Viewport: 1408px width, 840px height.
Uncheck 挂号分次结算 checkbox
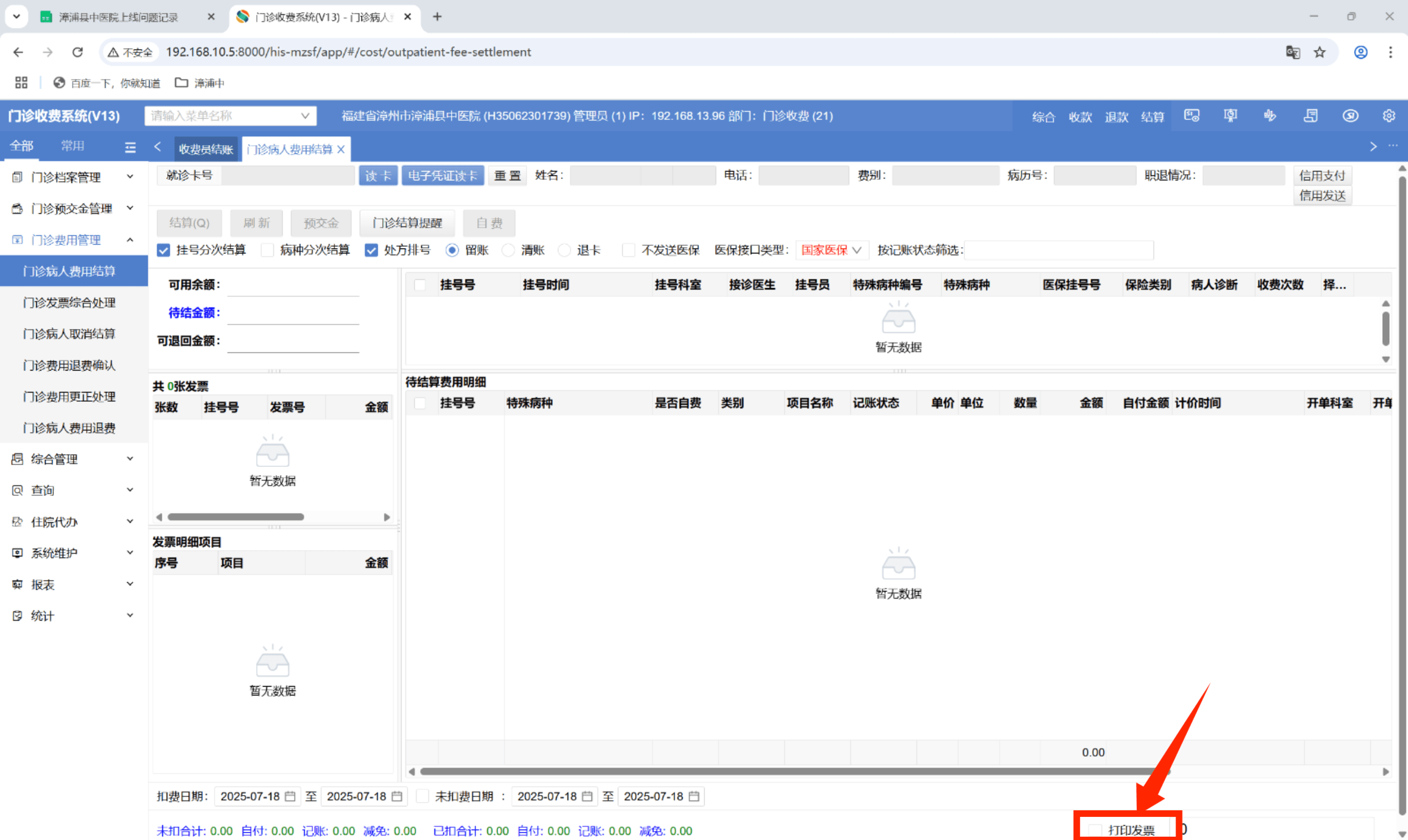click(x=163, y=250)
